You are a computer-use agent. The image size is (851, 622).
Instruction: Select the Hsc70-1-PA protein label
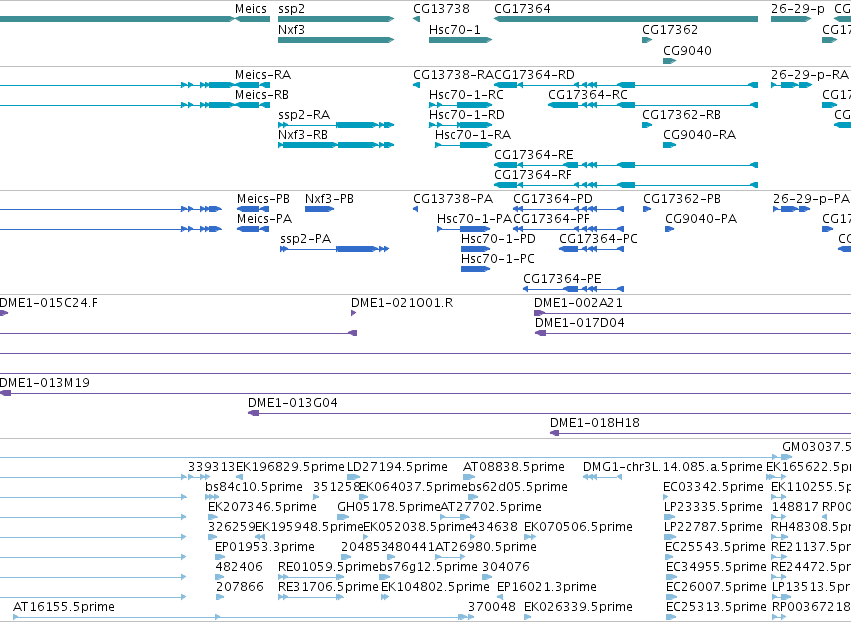[x=474, y=219]
